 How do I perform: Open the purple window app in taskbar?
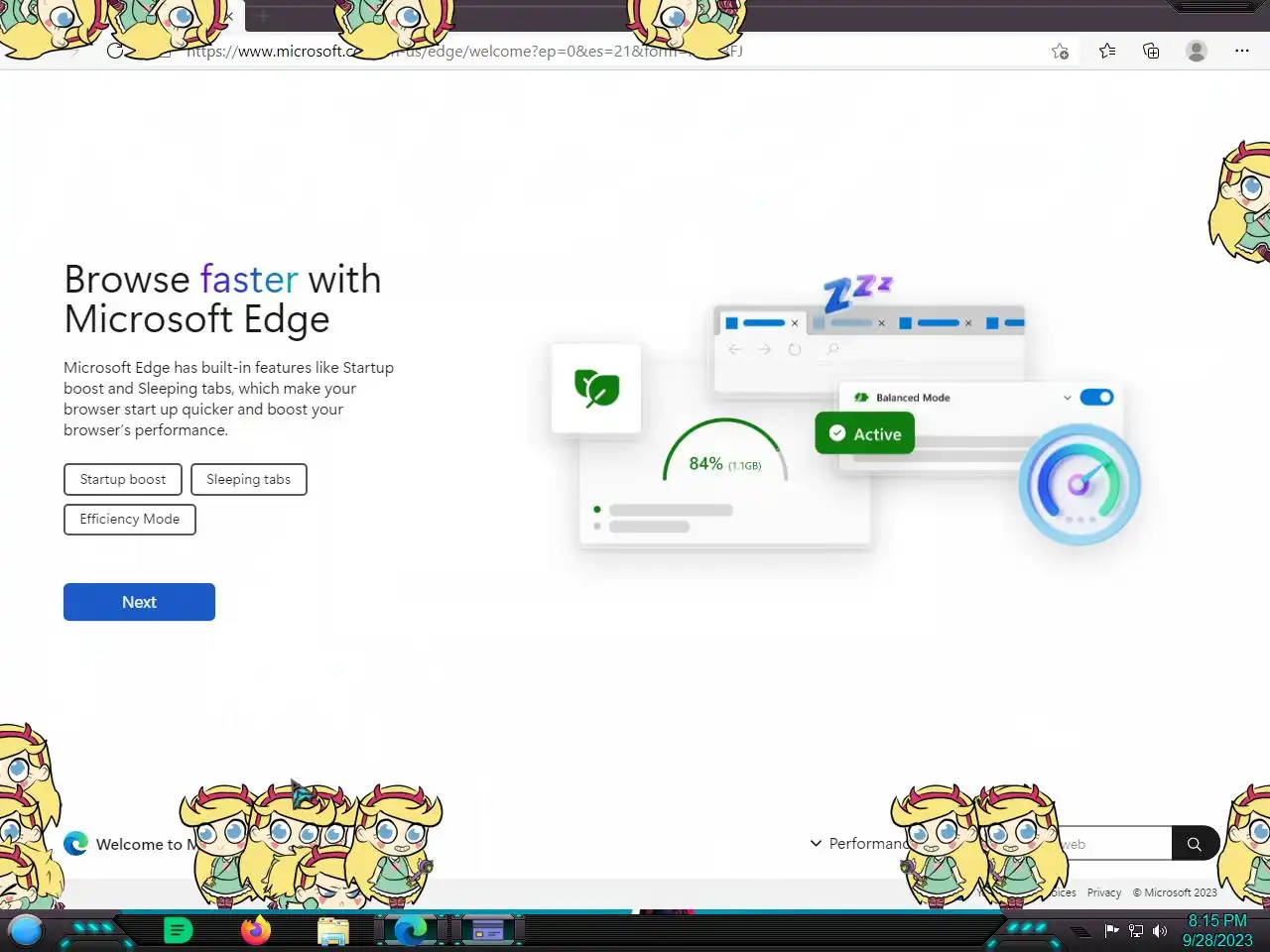(488, 931)
